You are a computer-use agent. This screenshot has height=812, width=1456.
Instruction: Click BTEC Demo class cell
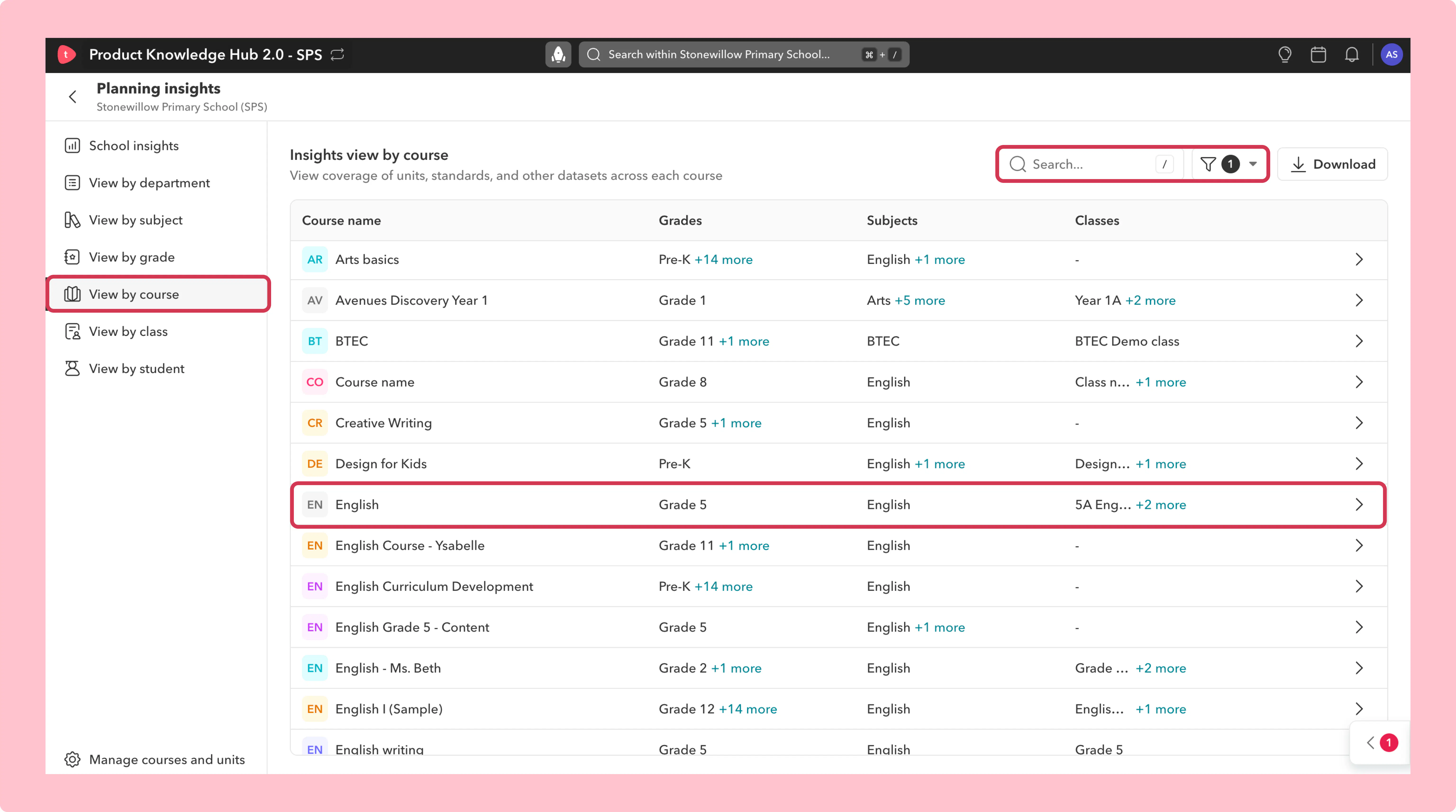1127,341
